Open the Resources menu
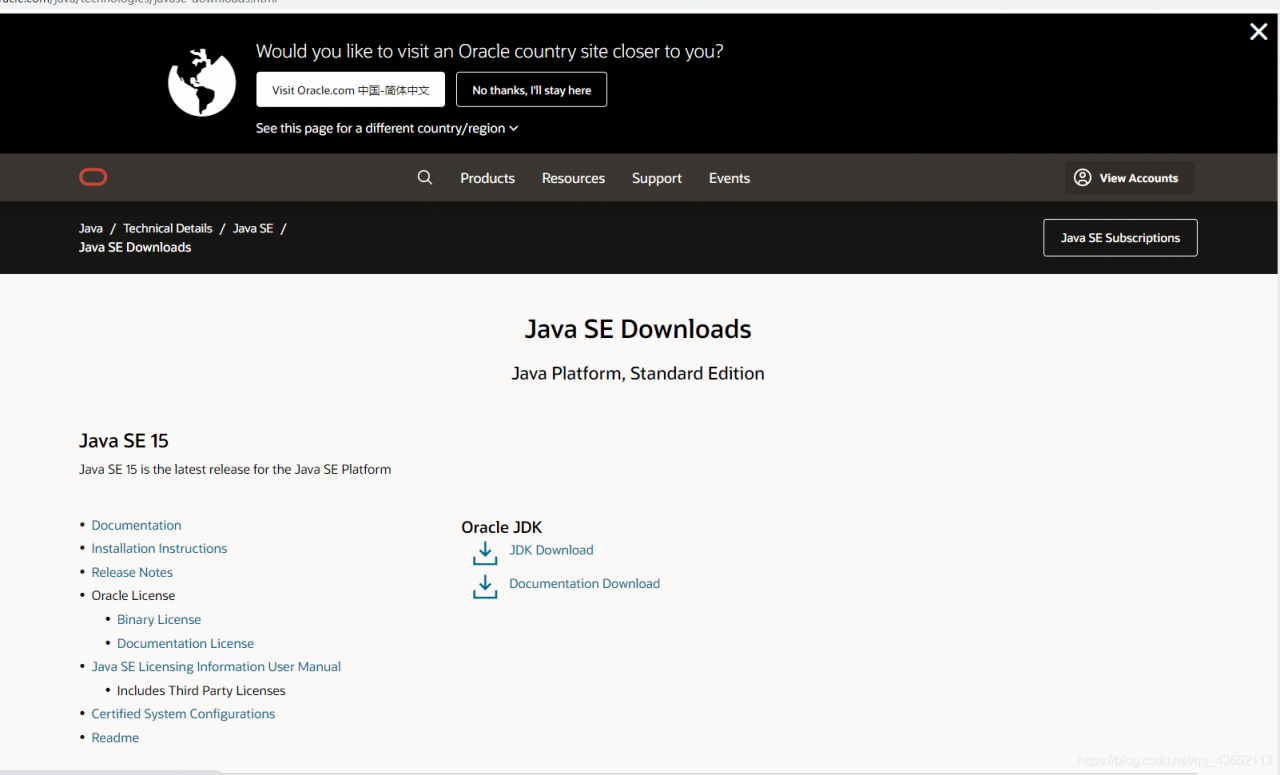Viewport: 1280px width, 775px height. [x=573, y=178]
